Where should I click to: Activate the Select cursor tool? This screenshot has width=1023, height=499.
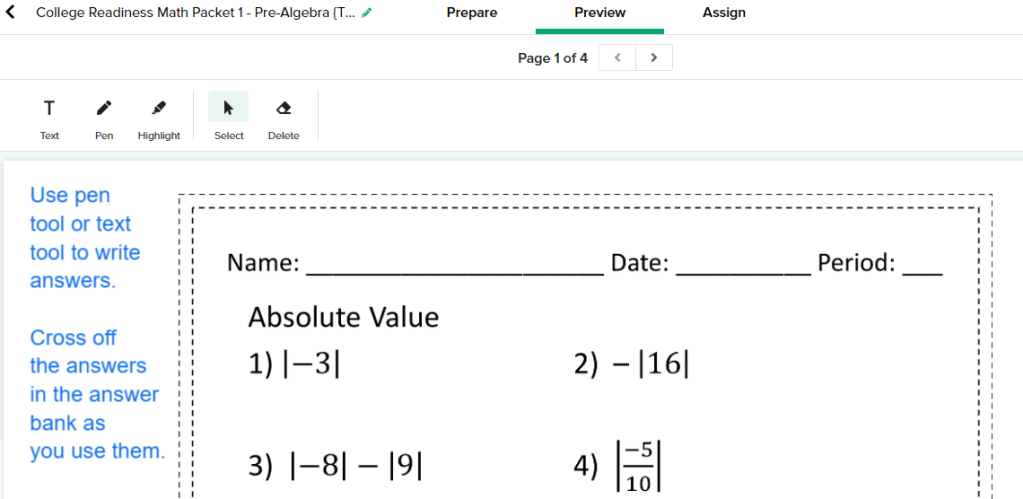pos(228,117)
